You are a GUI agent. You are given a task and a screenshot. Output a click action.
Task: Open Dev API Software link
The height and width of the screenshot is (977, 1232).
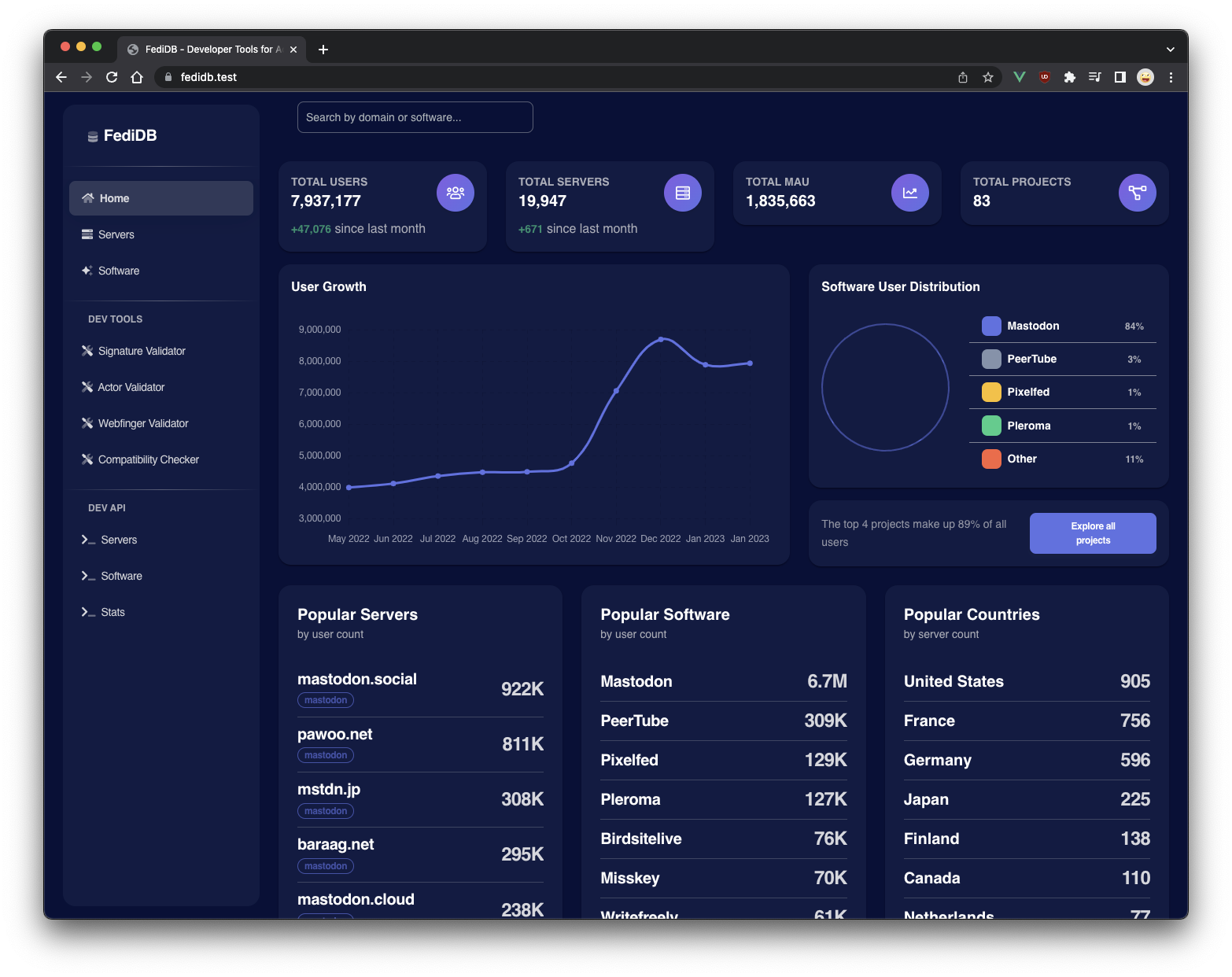click(x=161, y=576)
